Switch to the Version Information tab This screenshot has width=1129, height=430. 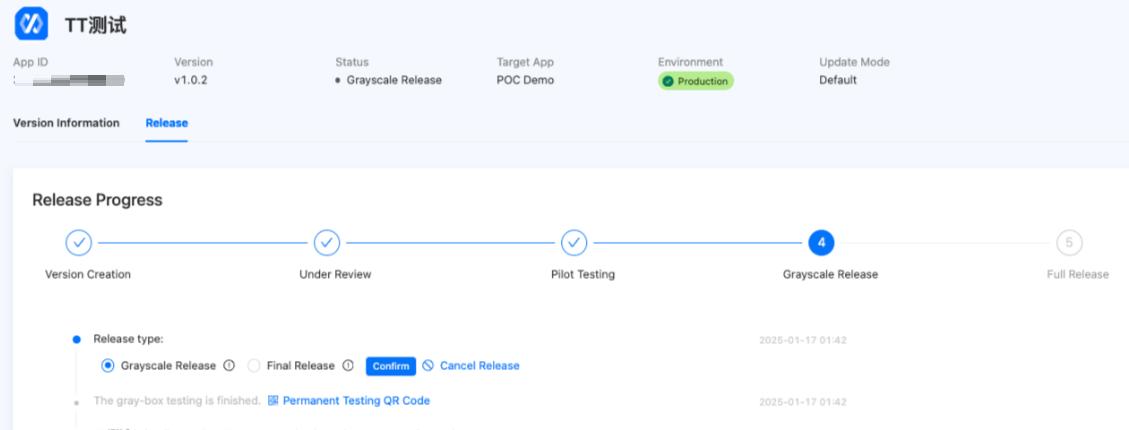click(66, 123)
